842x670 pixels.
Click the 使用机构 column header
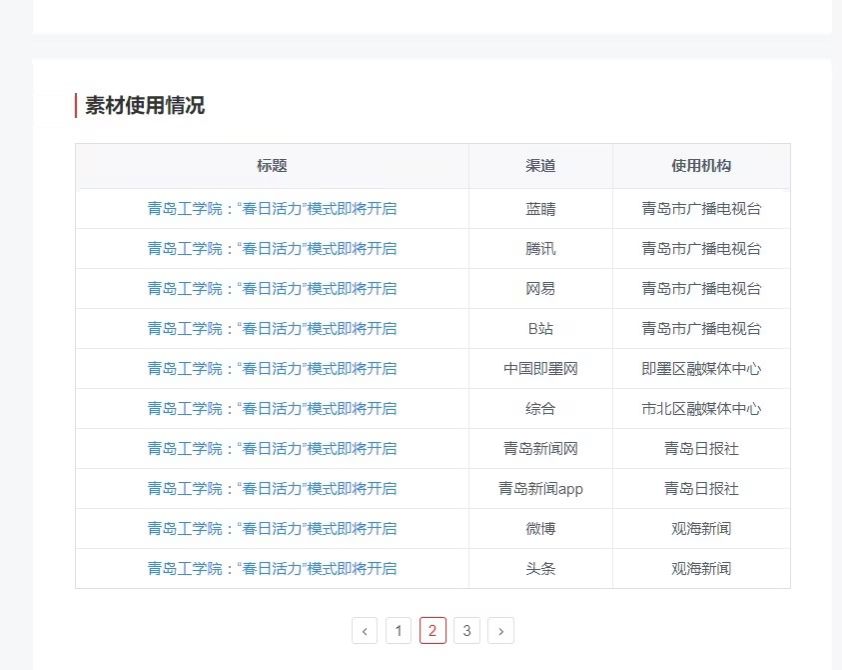[x=701, y=166]
